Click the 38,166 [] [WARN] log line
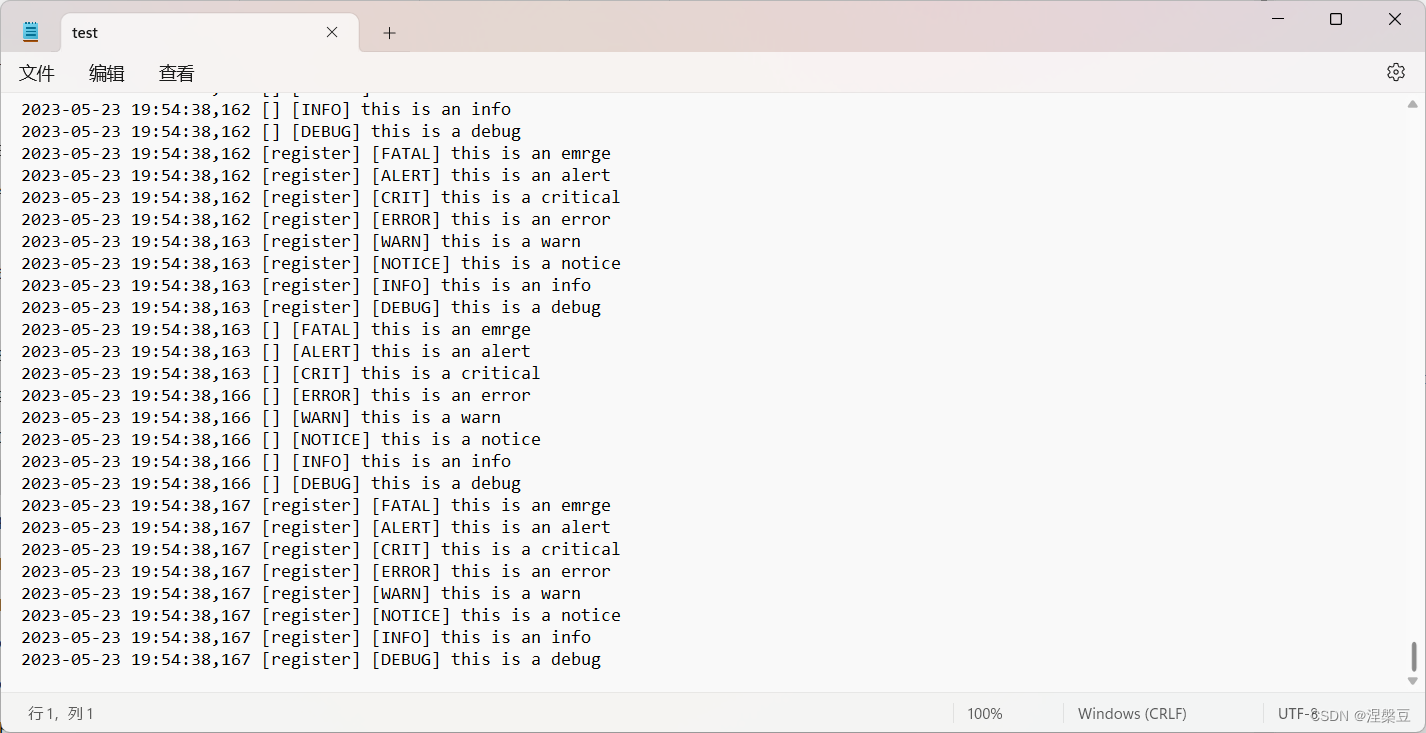The width and height of the screenshot is (1426, 733). [261, 417]
